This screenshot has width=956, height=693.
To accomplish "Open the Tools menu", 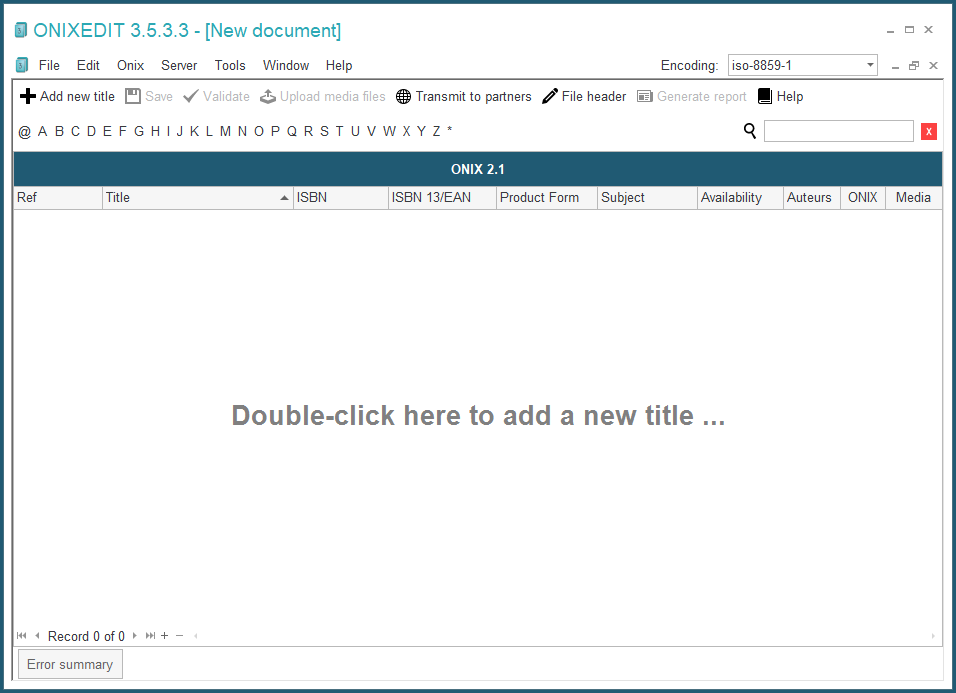I will click(x=230, y=65).
